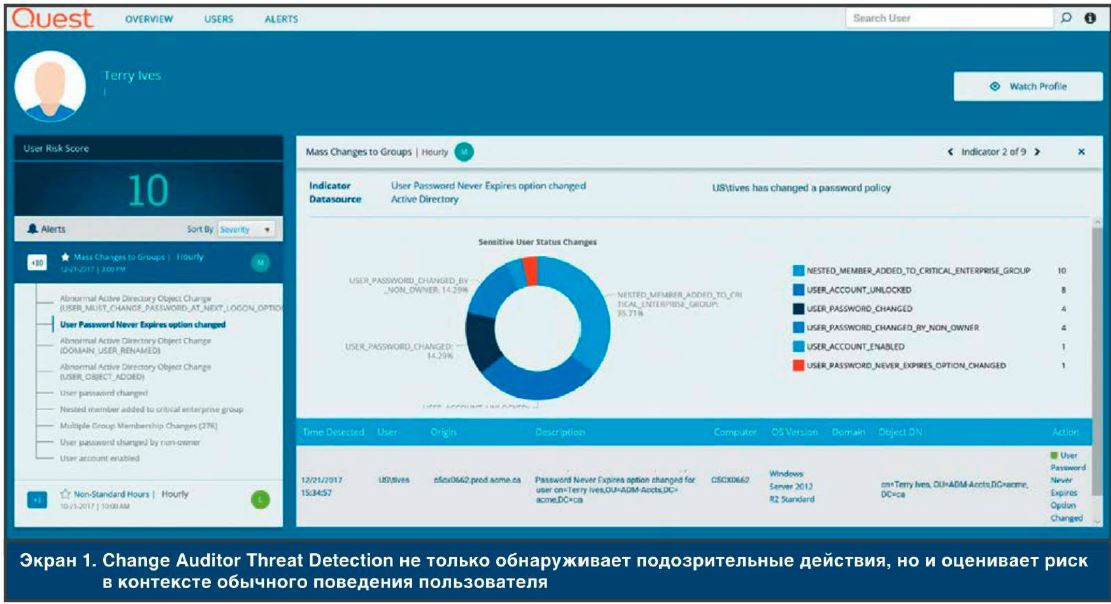The image size is (1111, 604).
Task: Click 12/21/2017 event time cell
Action: 322,486
